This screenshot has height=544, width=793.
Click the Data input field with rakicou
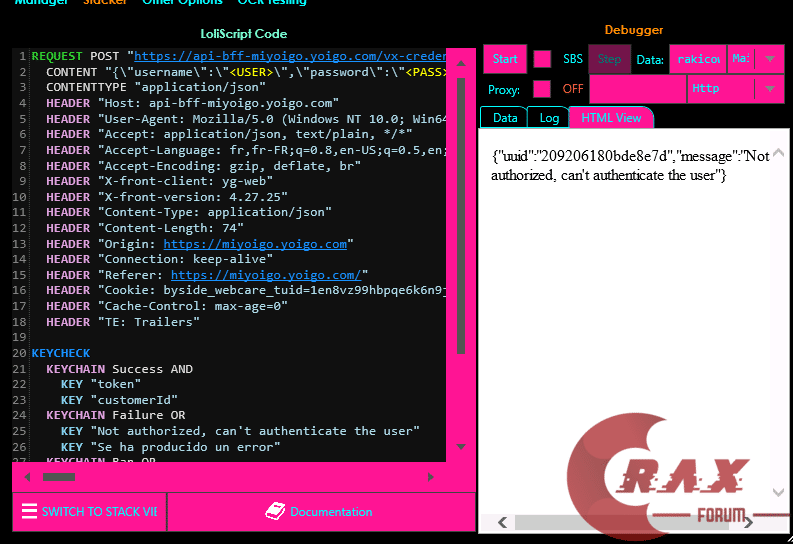[x=698, y=59]
